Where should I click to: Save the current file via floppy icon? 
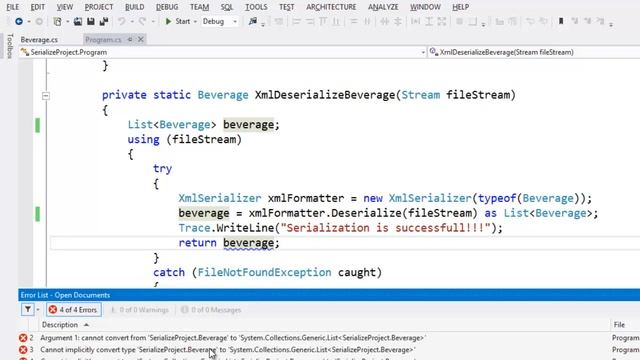[91, 21]
